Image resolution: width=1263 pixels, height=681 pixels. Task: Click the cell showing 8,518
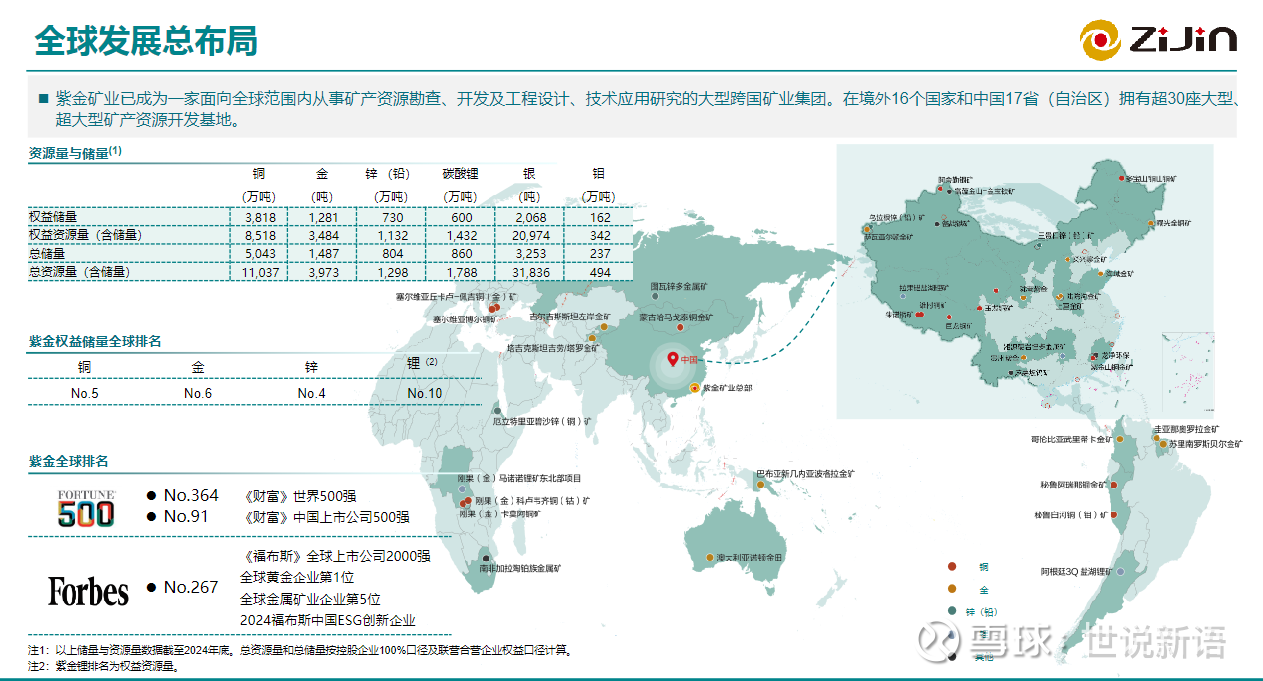click(x=258, y=235)
